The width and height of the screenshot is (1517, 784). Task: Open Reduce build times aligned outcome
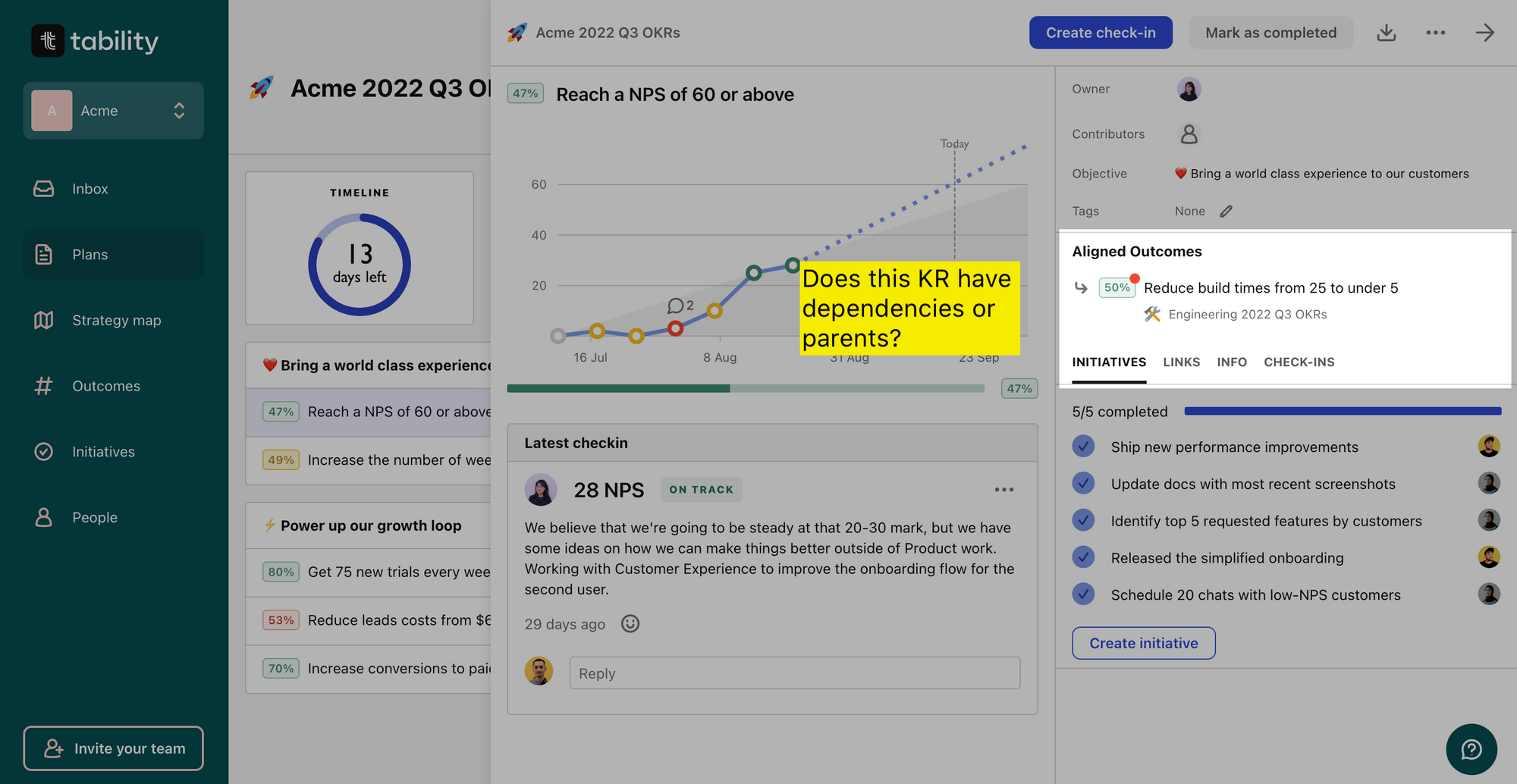[x=1271, y=288]
